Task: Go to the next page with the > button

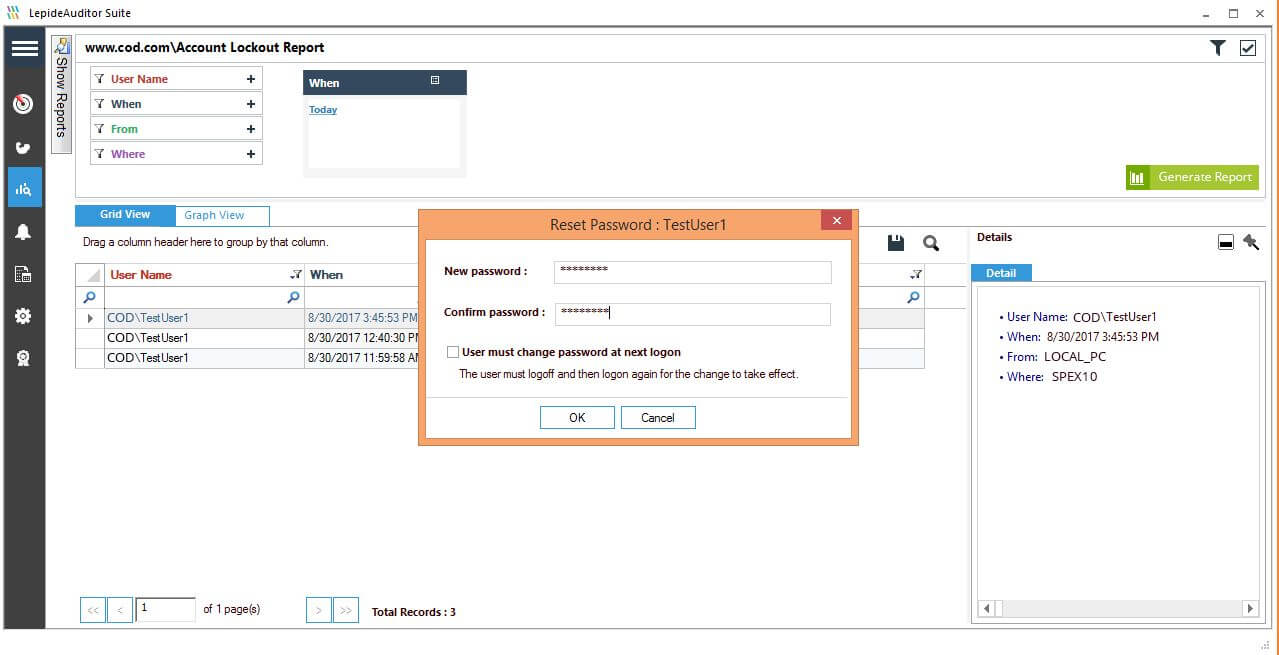Action: [x=319, y=610]
